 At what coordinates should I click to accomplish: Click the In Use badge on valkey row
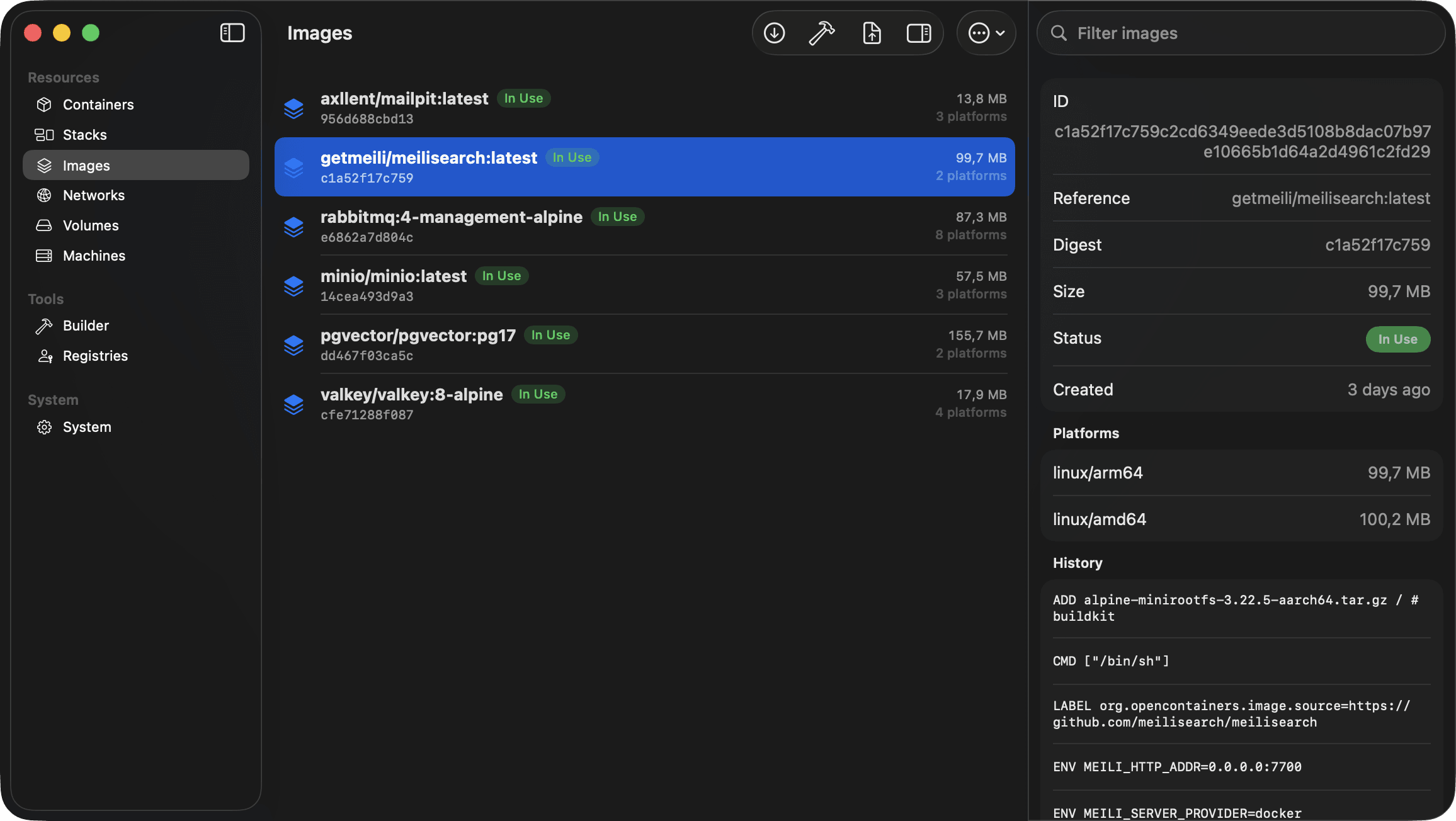[x=538, y=394]
